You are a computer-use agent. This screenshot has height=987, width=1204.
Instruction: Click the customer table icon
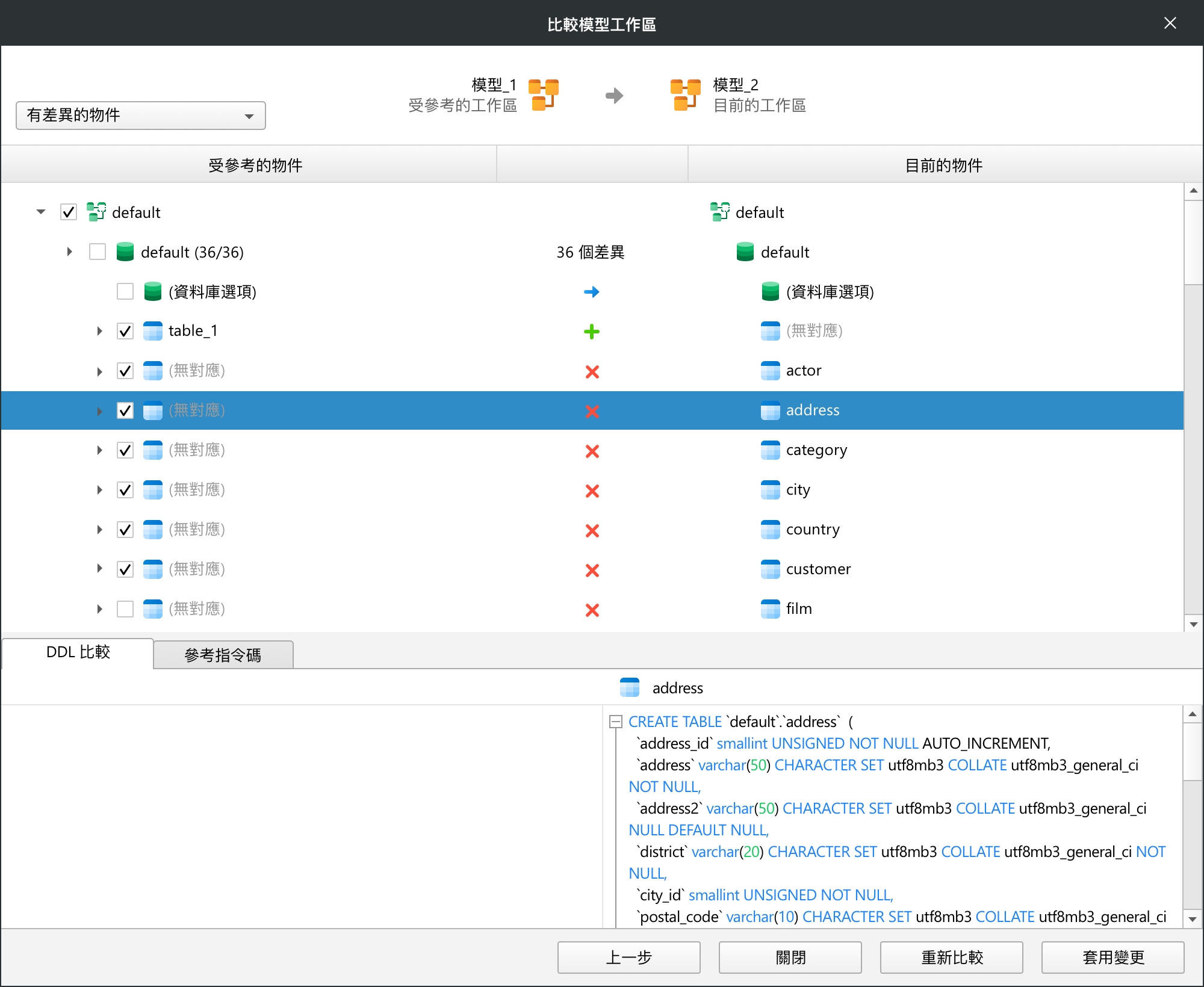tap(771, 569)
